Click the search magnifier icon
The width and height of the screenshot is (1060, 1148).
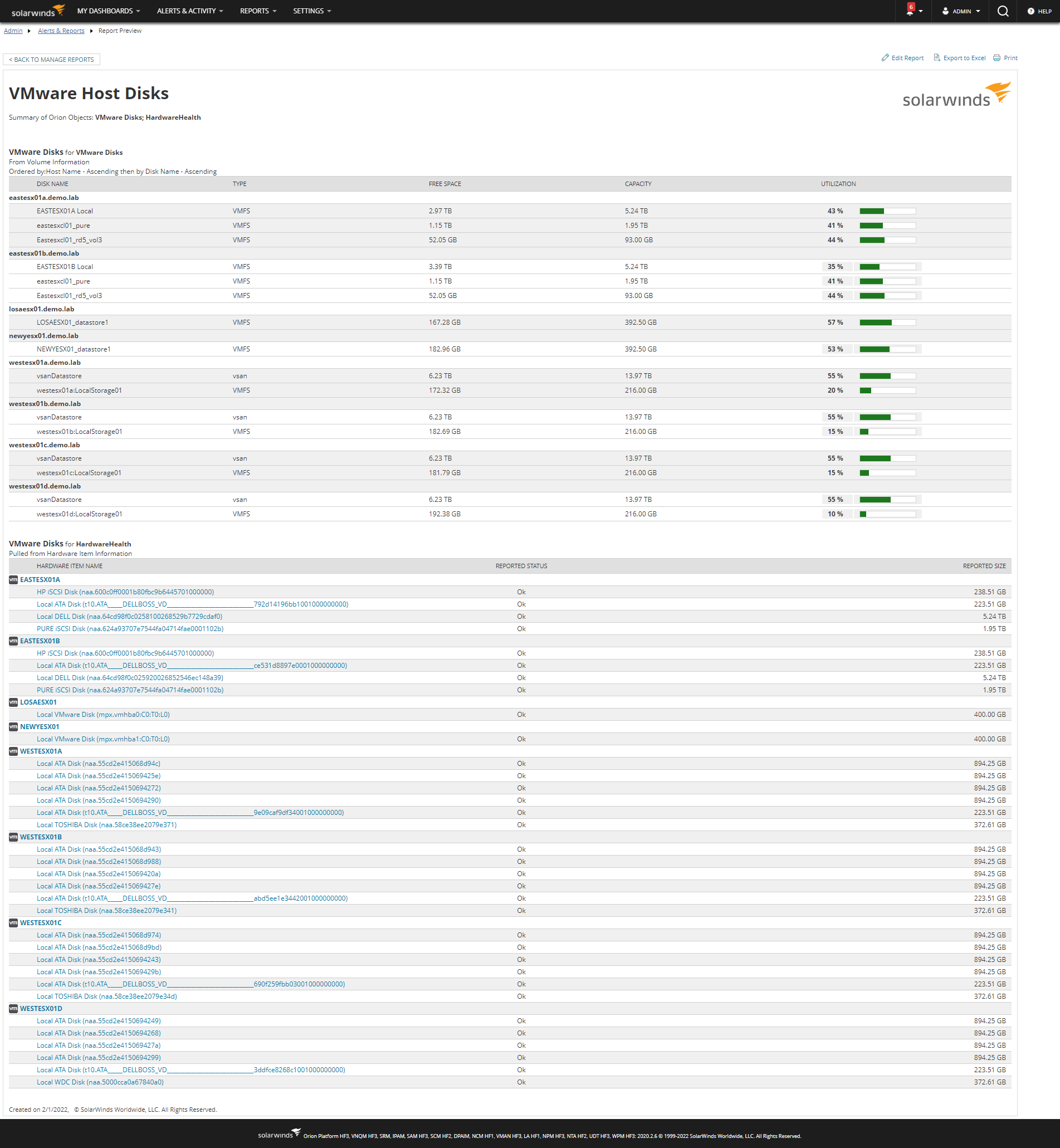point(1003,11)
